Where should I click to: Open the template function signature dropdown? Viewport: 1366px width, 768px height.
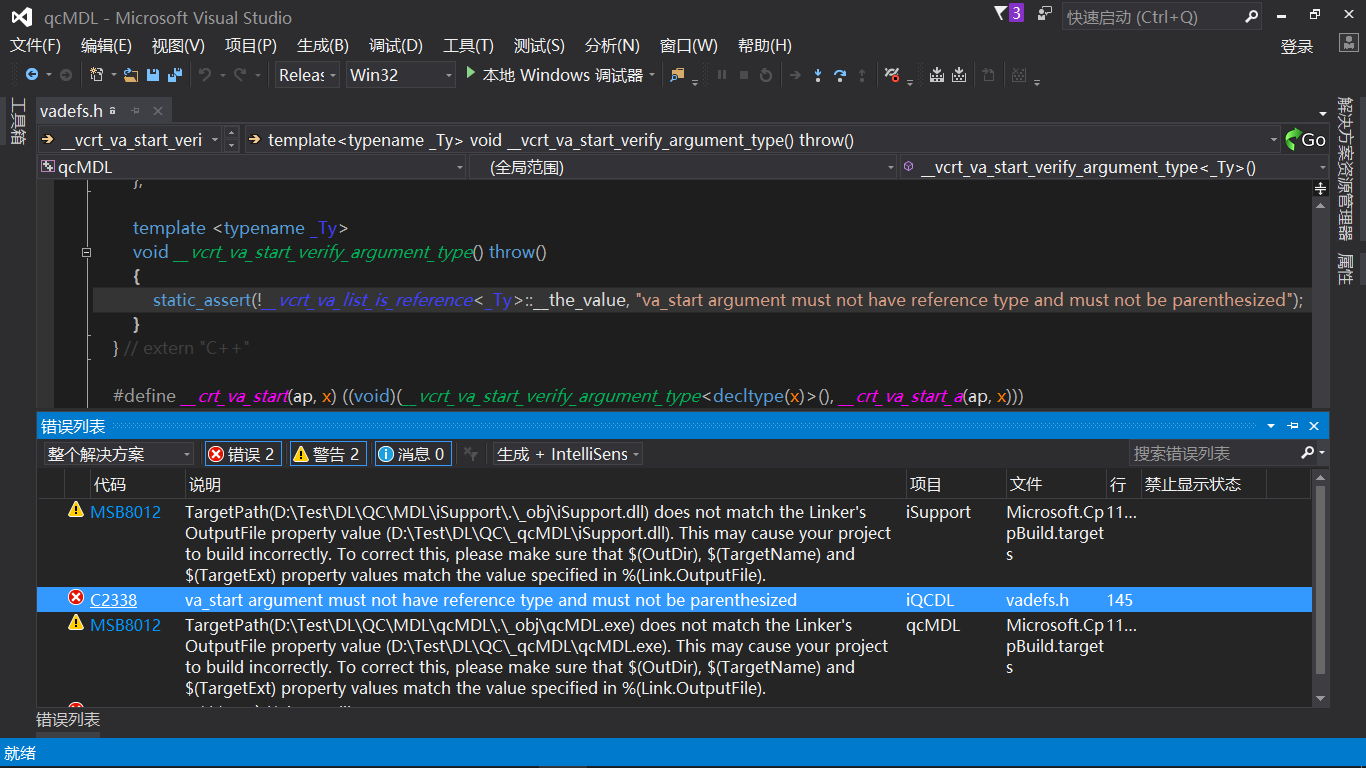coord(763,140)
